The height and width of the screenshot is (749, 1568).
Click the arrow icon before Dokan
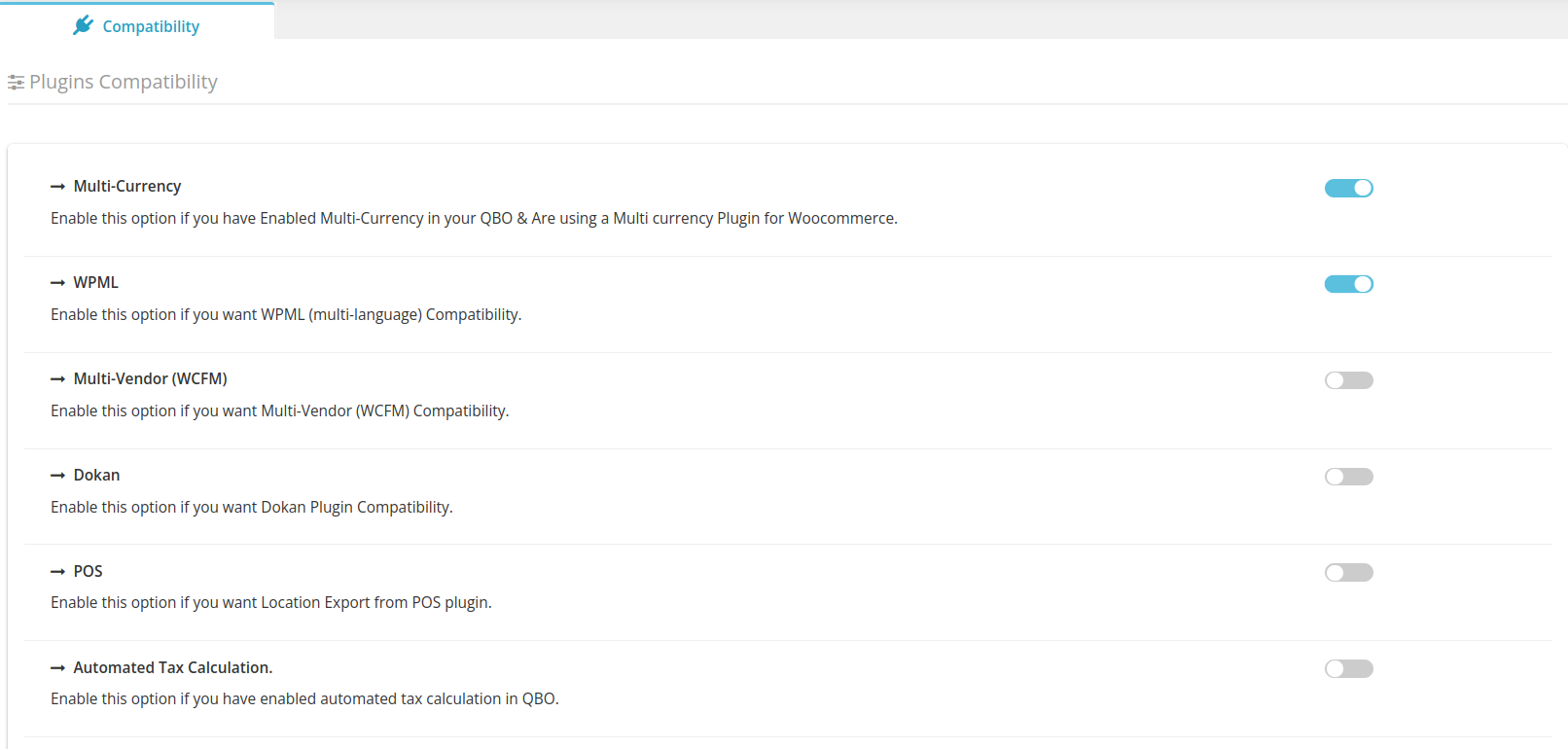click(57, 476)
